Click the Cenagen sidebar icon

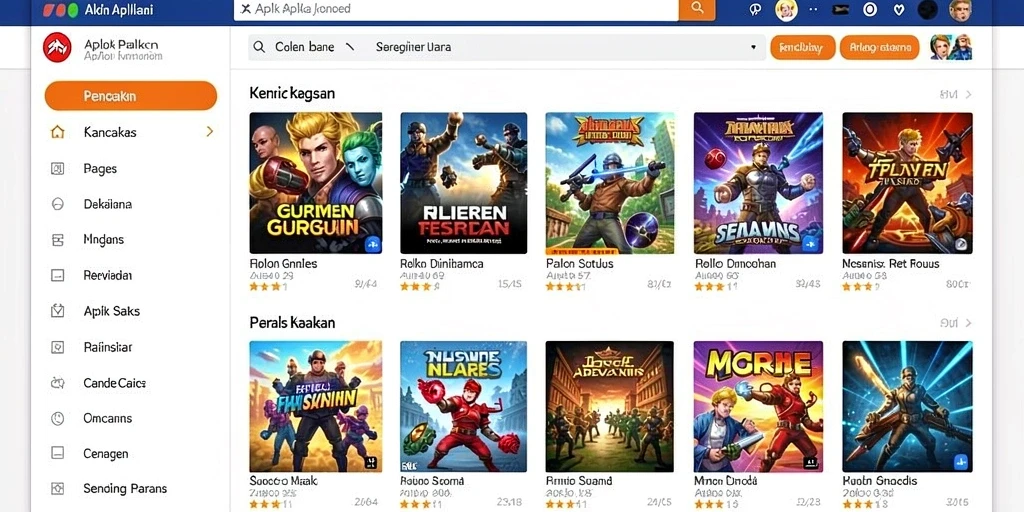(x=57, y=453)
